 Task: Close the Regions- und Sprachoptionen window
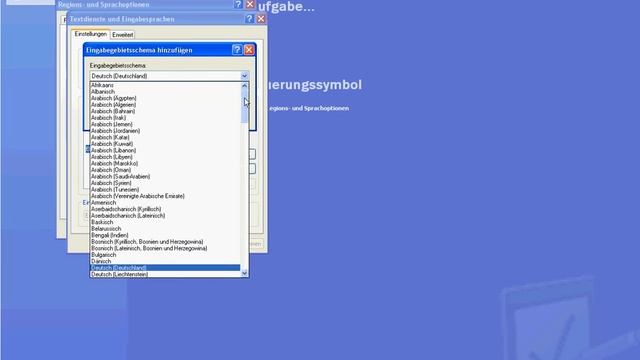(250, 4)
